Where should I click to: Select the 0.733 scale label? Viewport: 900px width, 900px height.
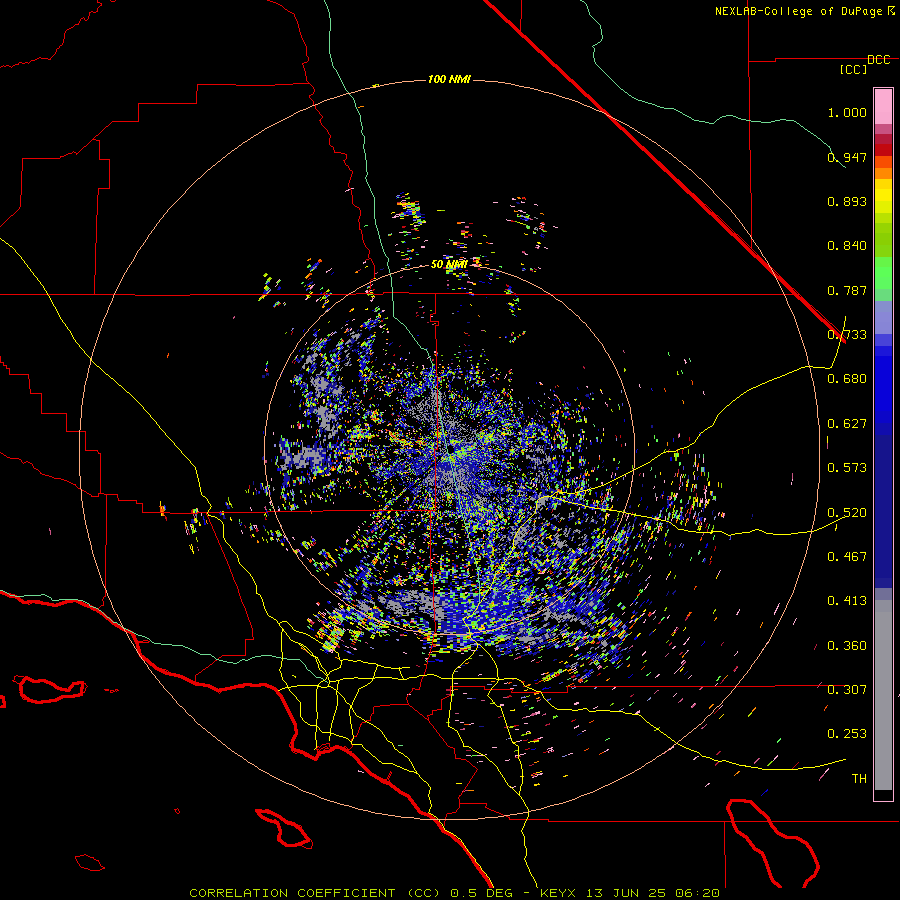[x=847, y=335]
